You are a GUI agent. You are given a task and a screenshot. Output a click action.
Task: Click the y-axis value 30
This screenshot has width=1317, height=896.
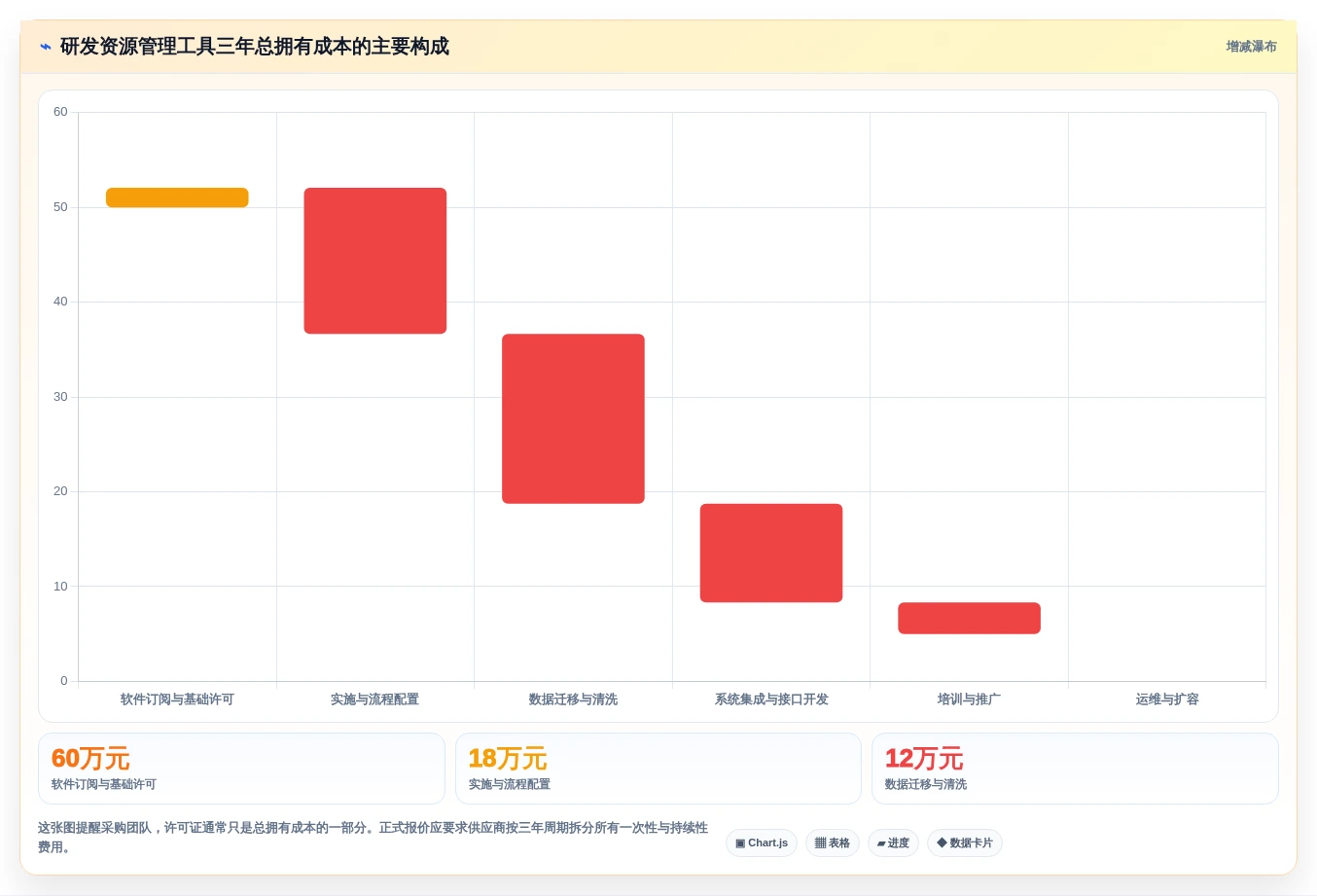point(60,397)
